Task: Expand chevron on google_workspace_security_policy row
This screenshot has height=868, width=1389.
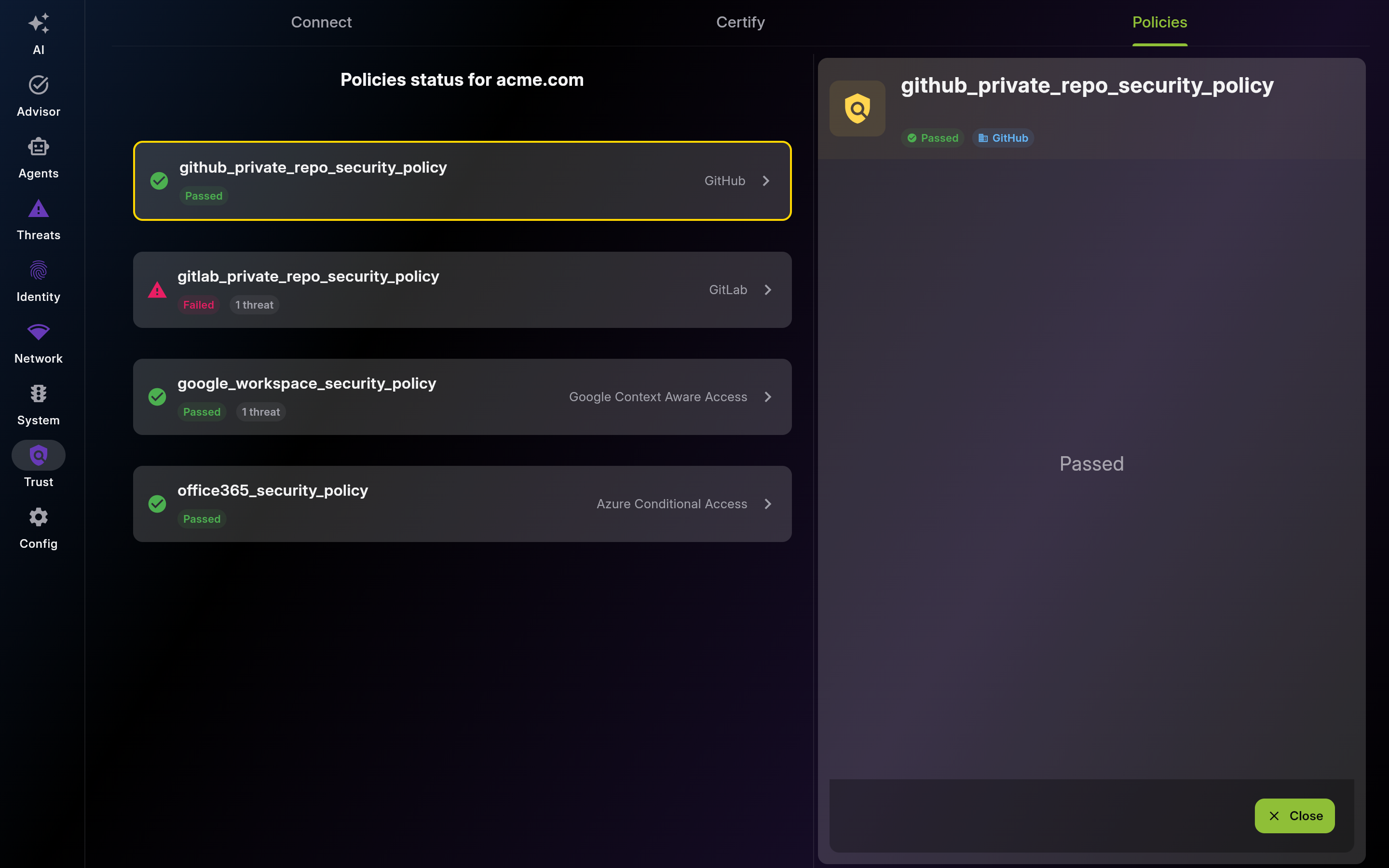Action: click(x=768, y=397)
